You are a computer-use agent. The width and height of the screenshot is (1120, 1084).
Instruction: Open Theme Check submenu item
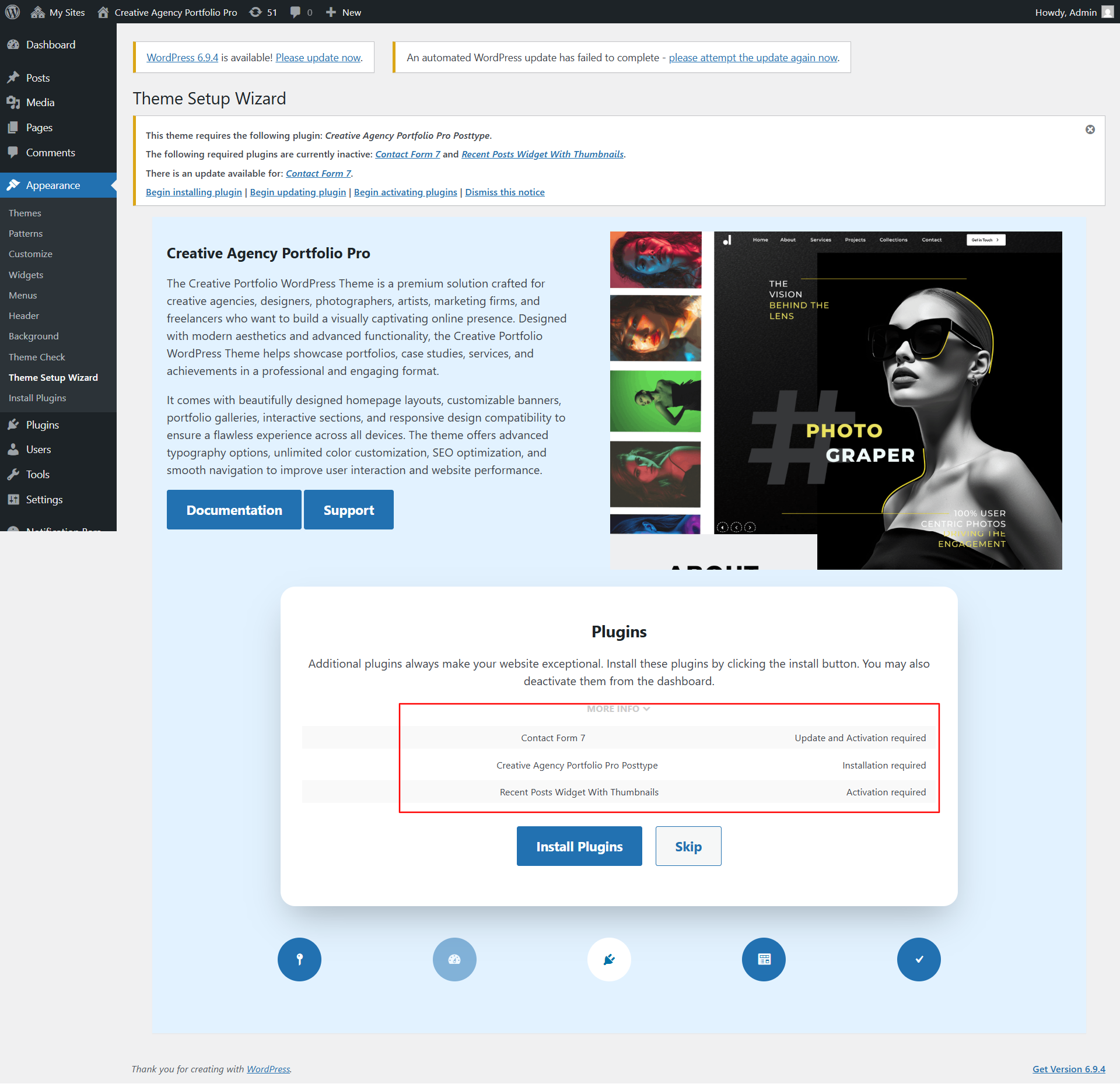[x=37, y=357]
